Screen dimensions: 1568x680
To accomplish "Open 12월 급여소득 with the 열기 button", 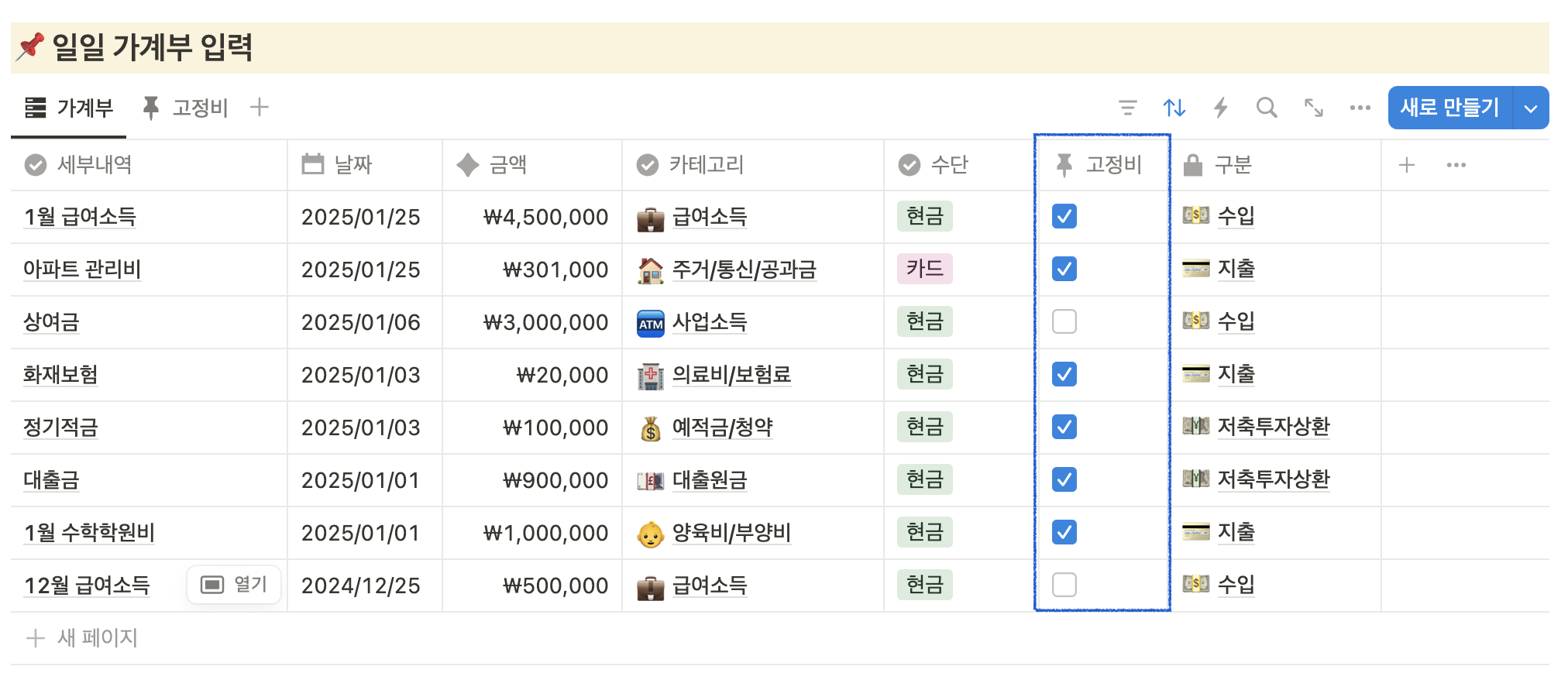I will point(233,585).
